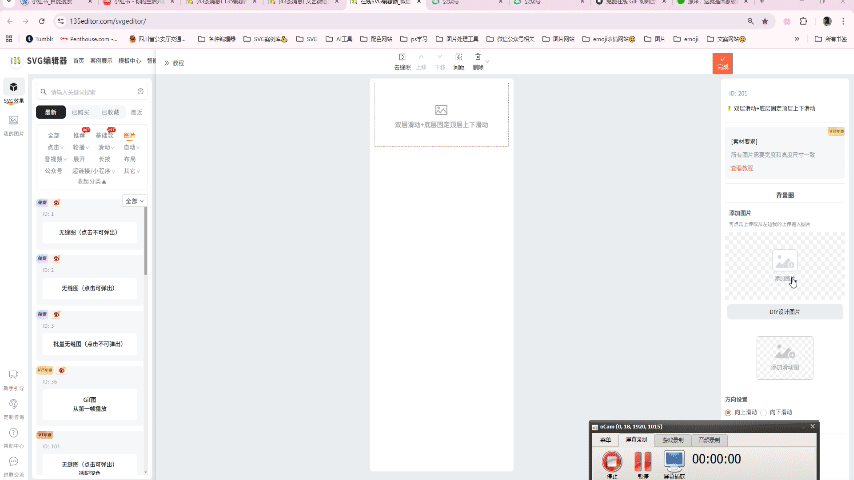Move element down with the 下移 icon

pyautogui.click(x=440, y=61)
